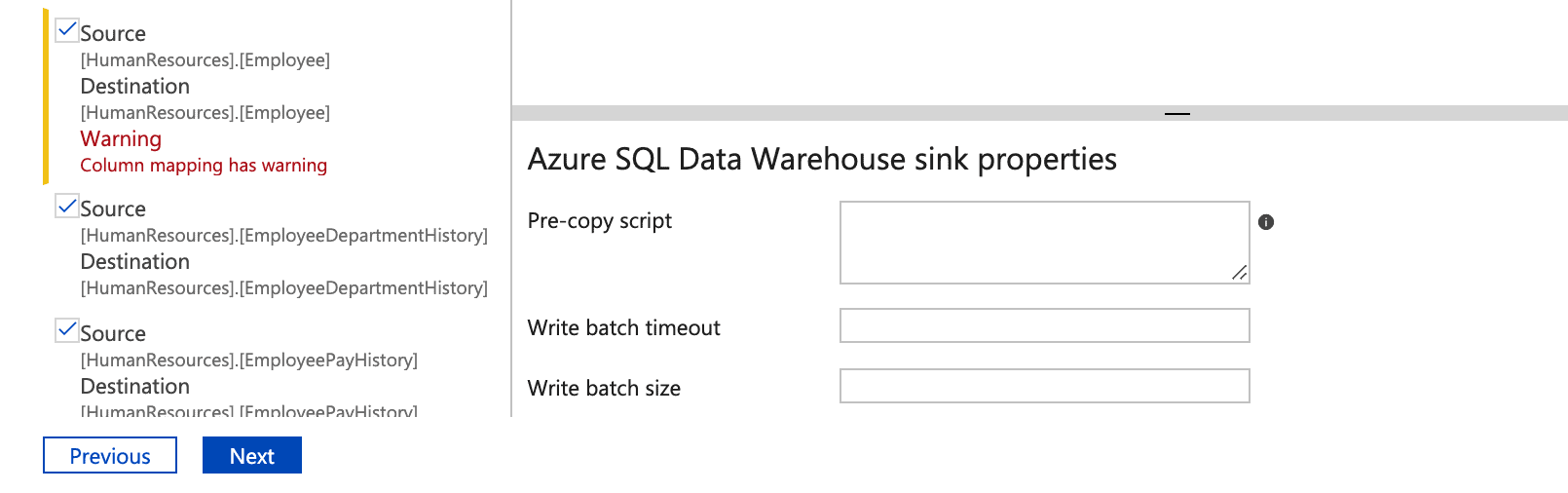This screenshot has width=1568, height=493.
Task: Click the Write batch timeout label
Action: pyautogui.click(x=623, y=328)
